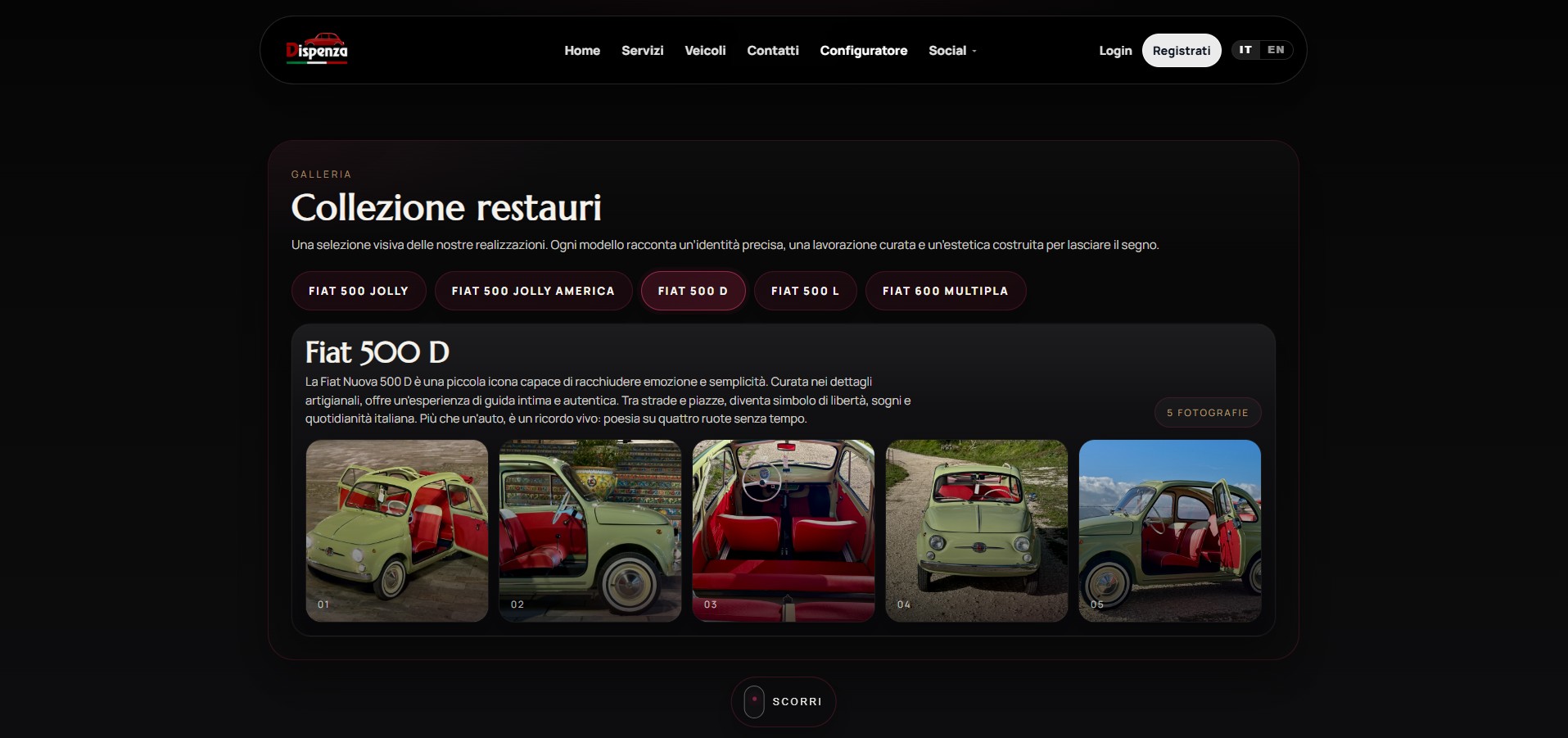Open photo 03 of the red interior
This screenshot has width=1568, height=738.
click(784, 531)
